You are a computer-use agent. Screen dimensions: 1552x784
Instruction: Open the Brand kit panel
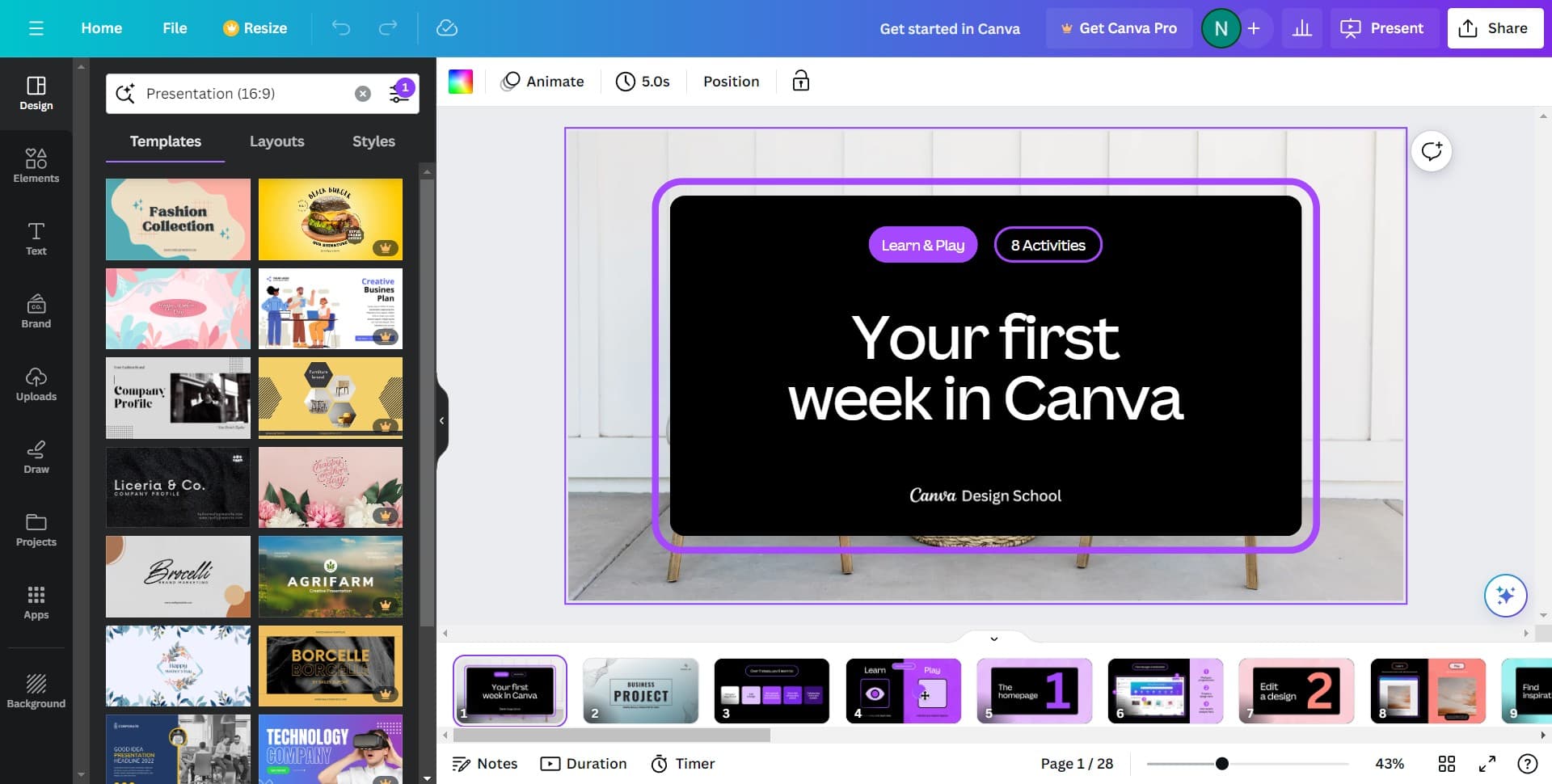(x=36, y=311)
